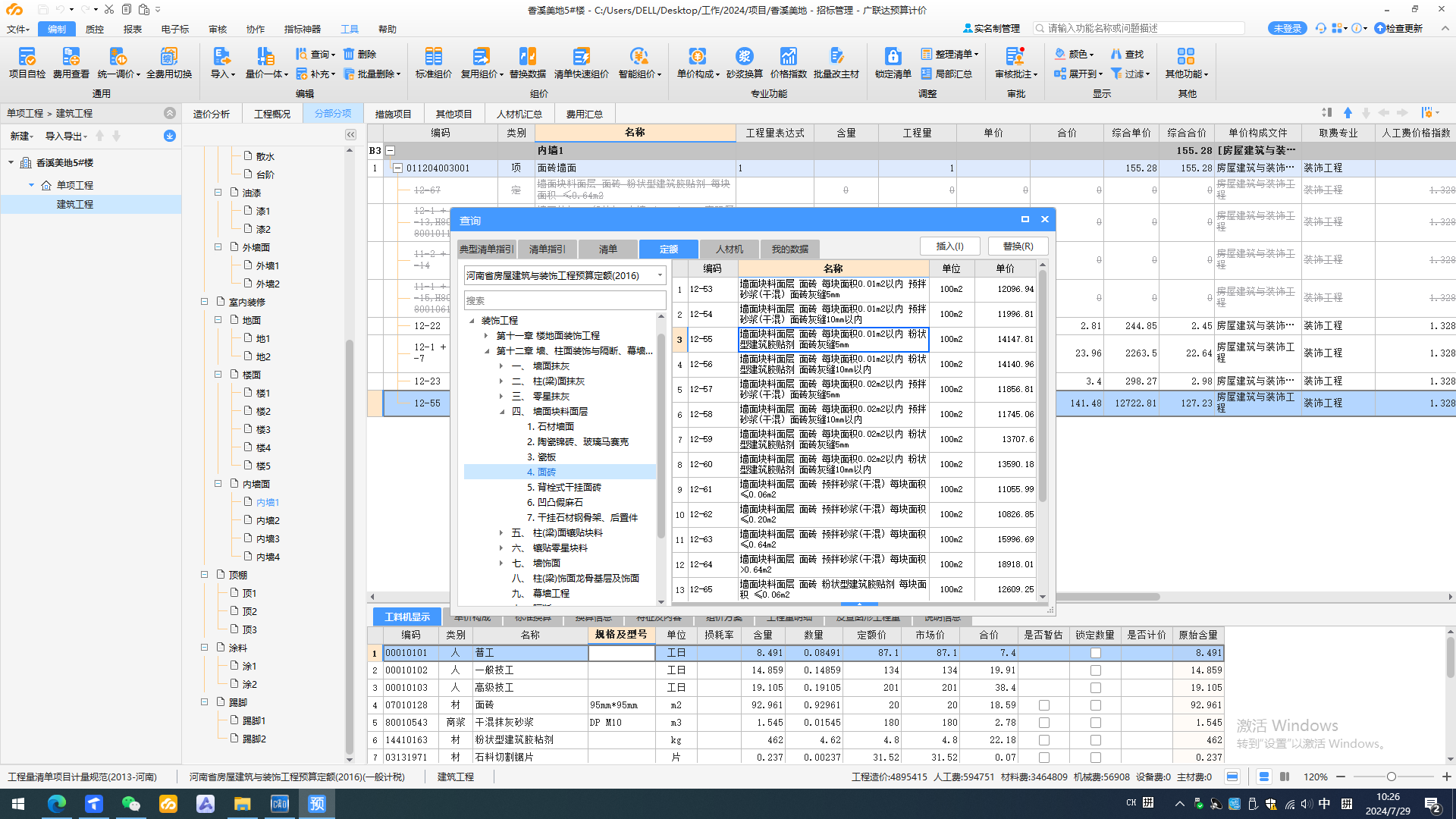Open the 费用查看 tool
1456x819 pixels.
click(x=71, y=62)
